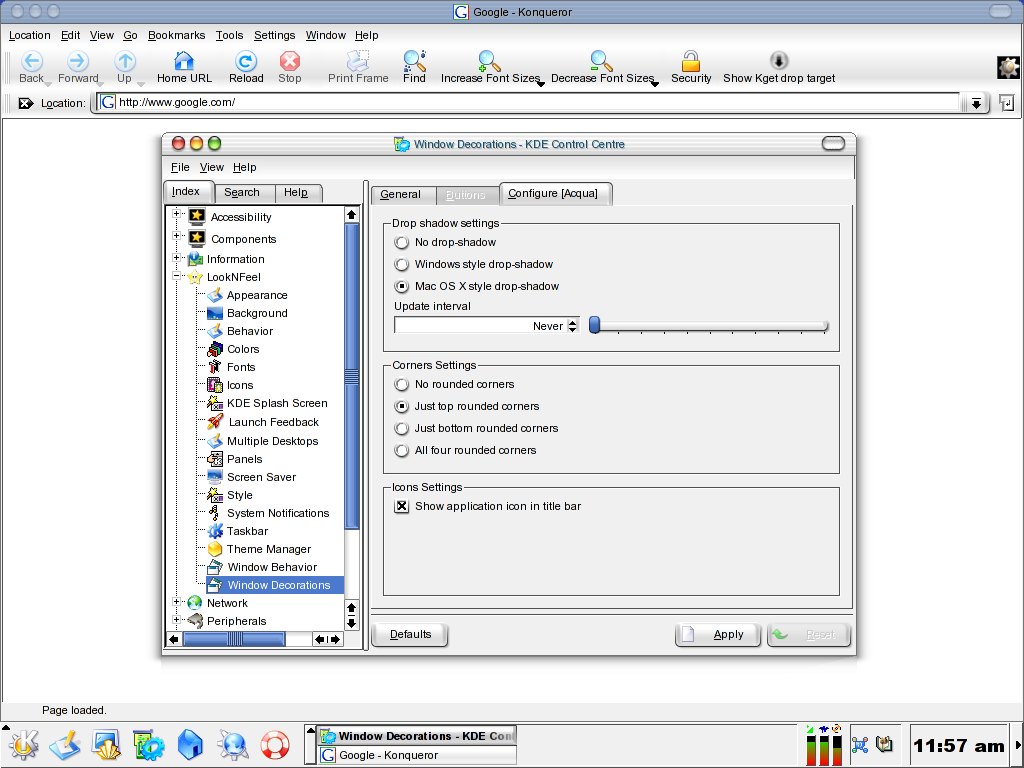
Task: Click the 11:57 am clock
Action: coord(959,745)
